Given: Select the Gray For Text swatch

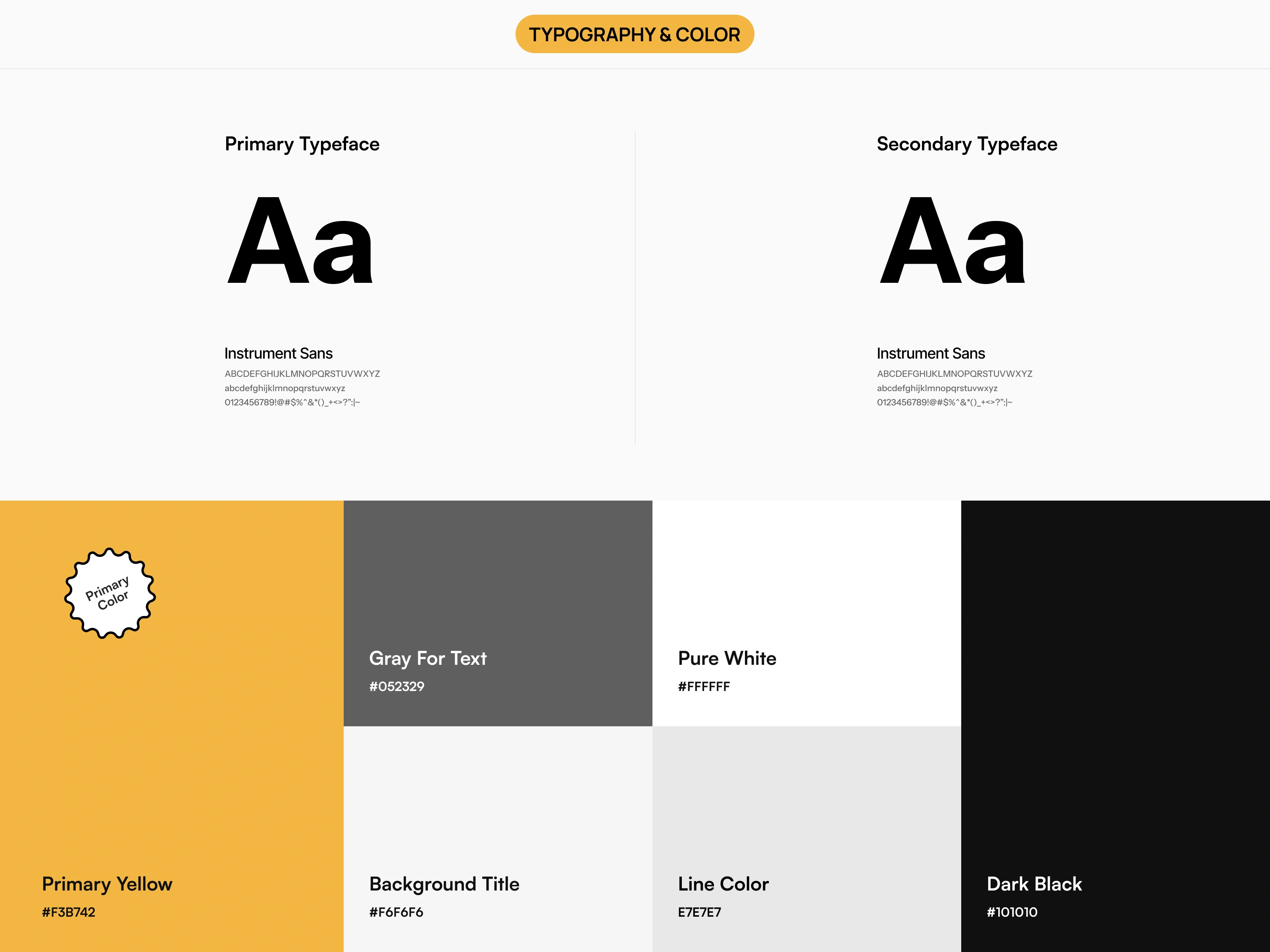Looking at the screenshot, I should tap(498, 613).
